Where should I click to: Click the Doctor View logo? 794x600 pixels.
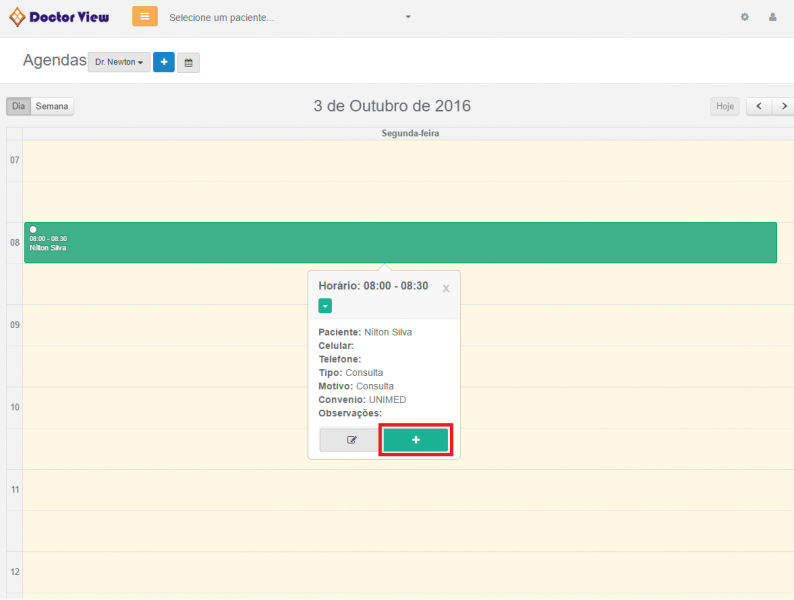point(60,17)
